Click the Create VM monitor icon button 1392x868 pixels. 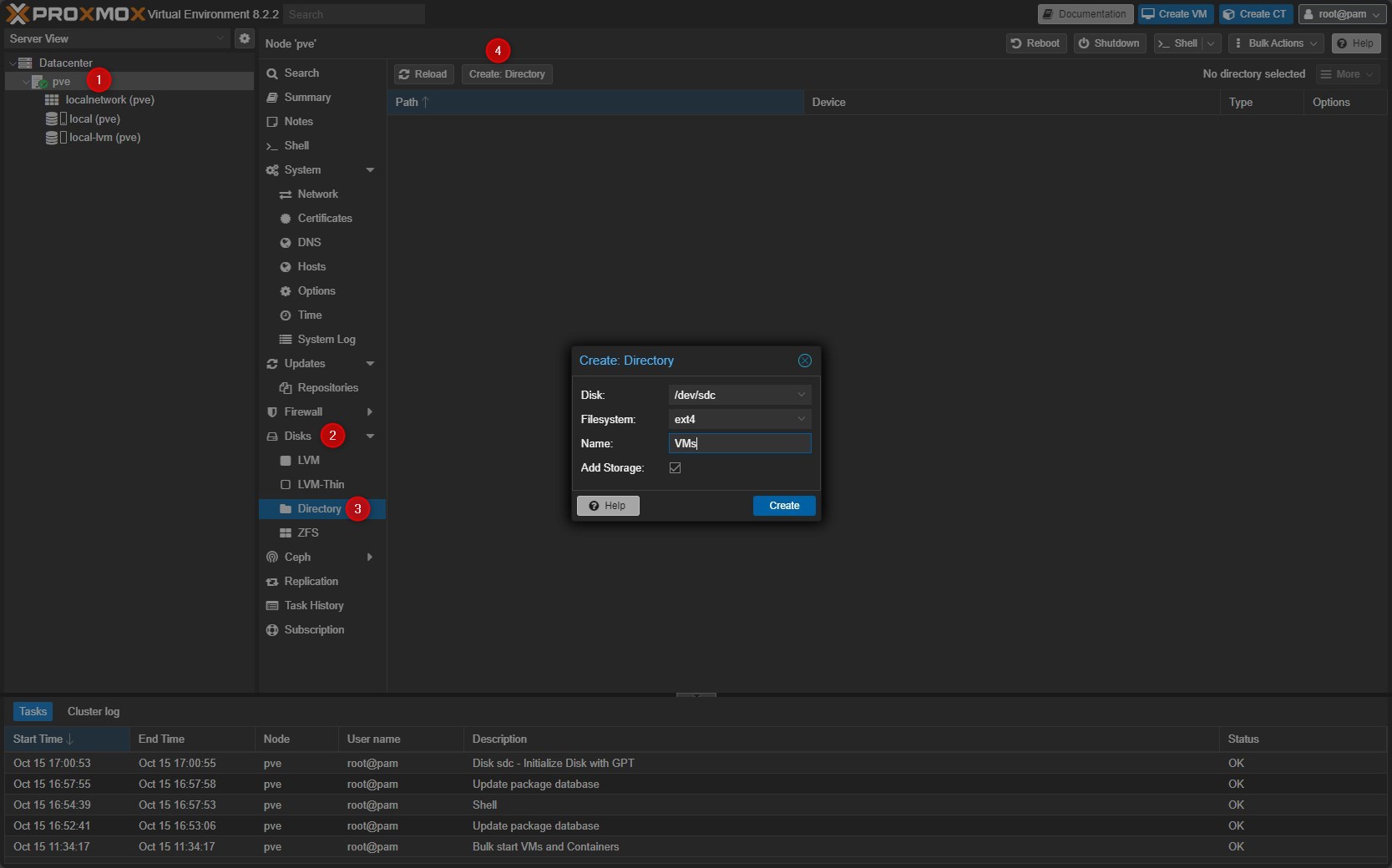(x=1175, y=14)
